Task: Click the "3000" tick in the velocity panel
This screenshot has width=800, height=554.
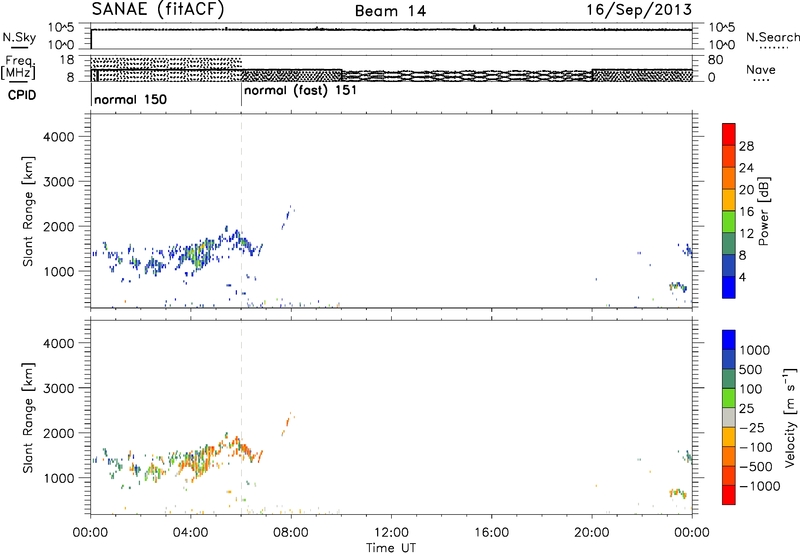Action: (x=59, y=388)
